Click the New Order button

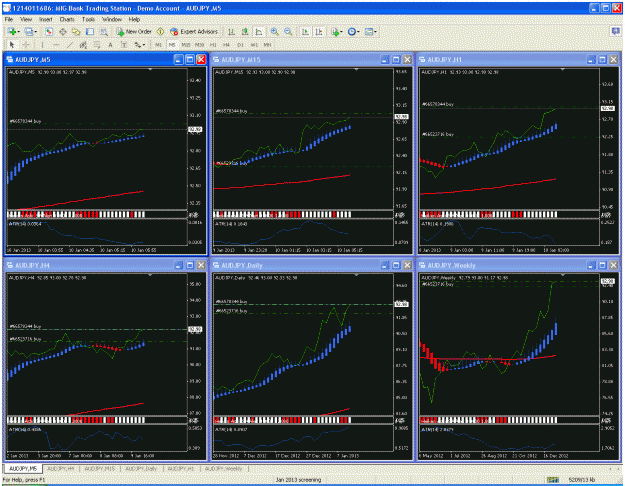pyautogui.click(x=134, y=31)
